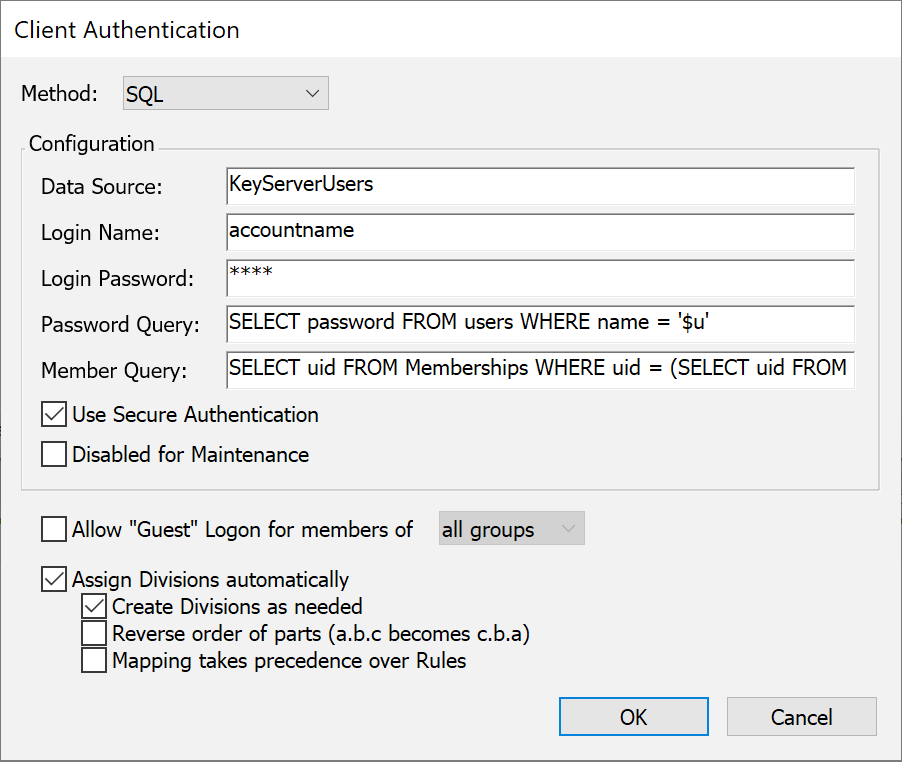This screenshot has width=902, height=762.
Task: Click the 'Method:' label text
Action: (x=60, y=94)
